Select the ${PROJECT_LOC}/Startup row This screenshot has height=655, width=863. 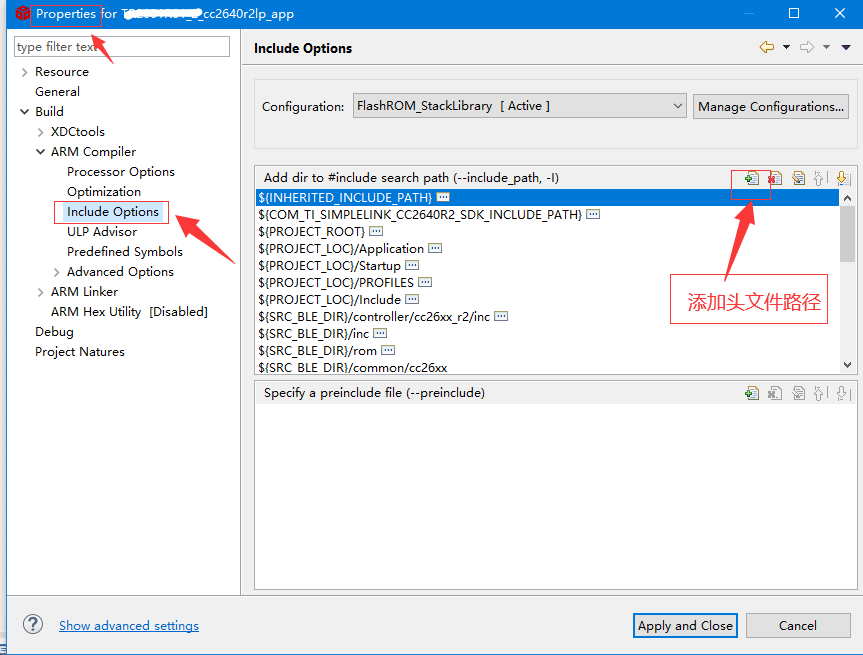pyautogui.click(x=548, y=265)
